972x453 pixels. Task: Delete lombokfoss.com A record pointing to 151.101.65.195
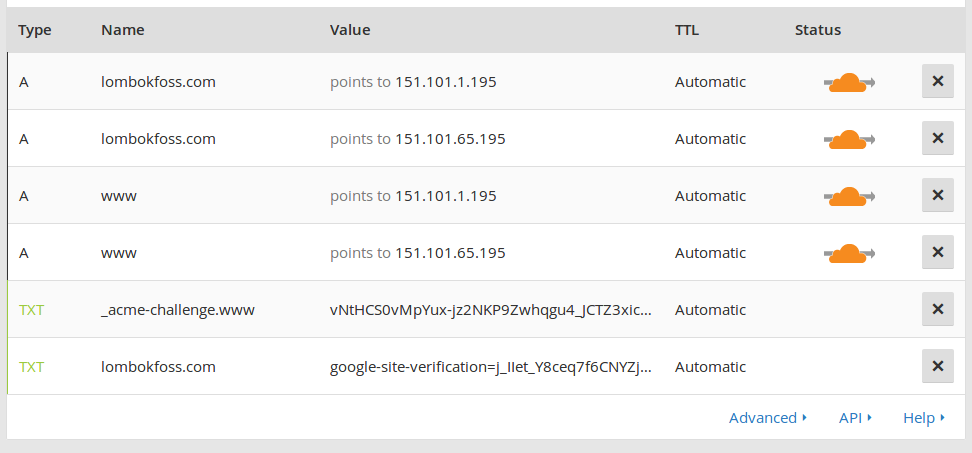[937, 138]
